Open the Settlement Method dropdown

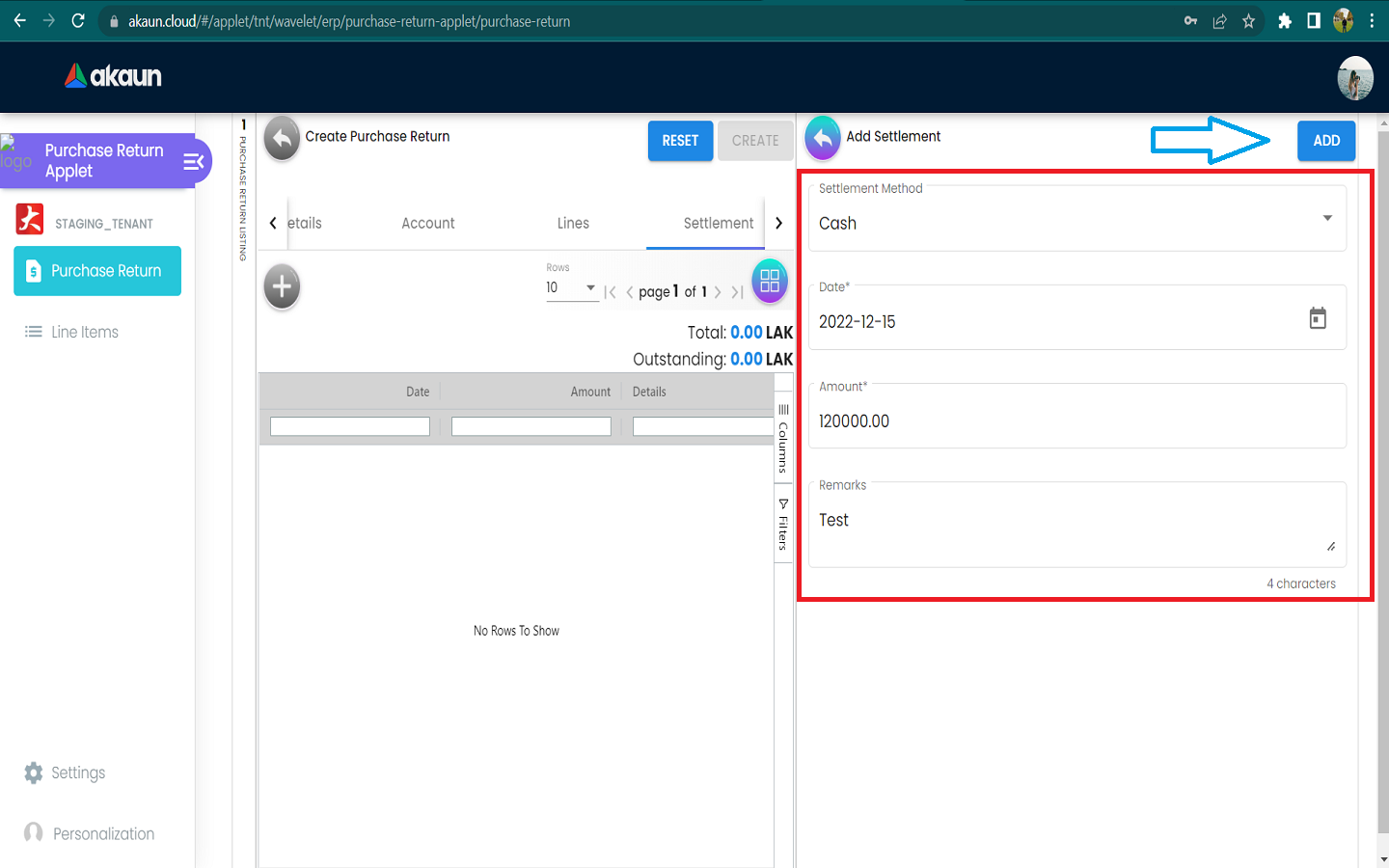[1077, 219]
